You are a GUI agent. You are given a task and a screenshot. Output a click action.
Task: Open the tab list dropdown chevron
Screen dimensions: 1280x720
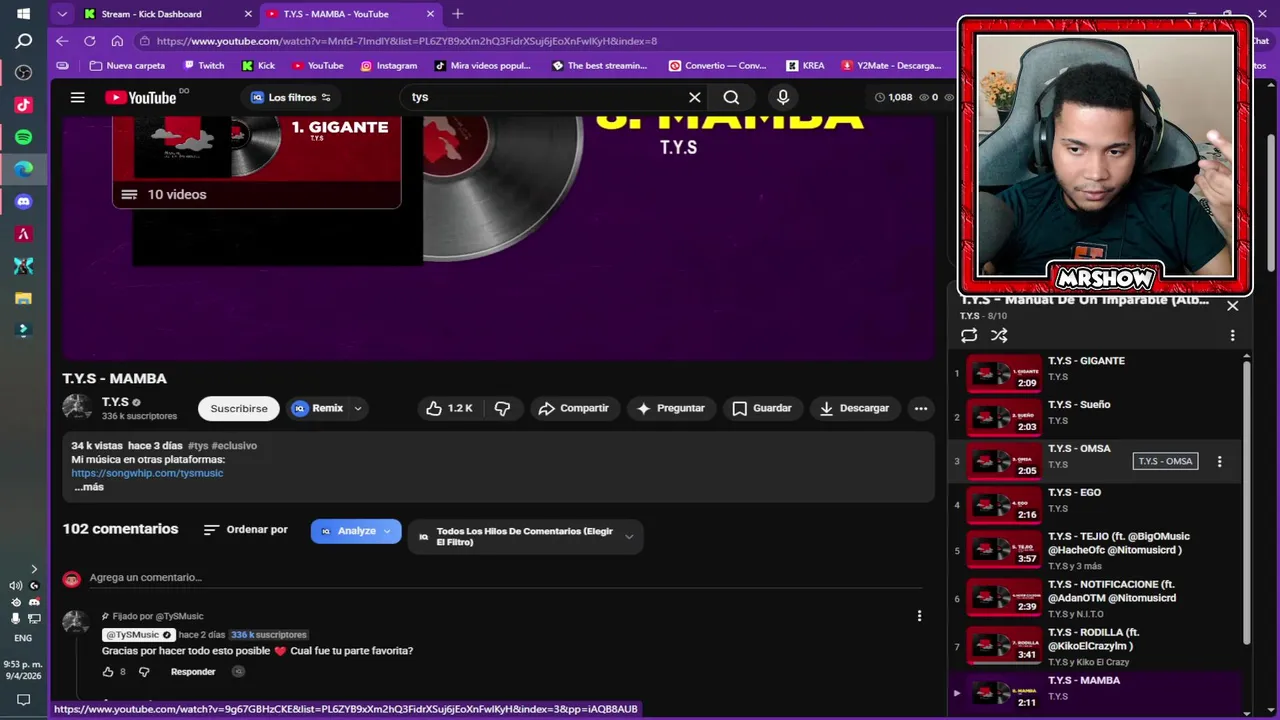click(62, 14)
